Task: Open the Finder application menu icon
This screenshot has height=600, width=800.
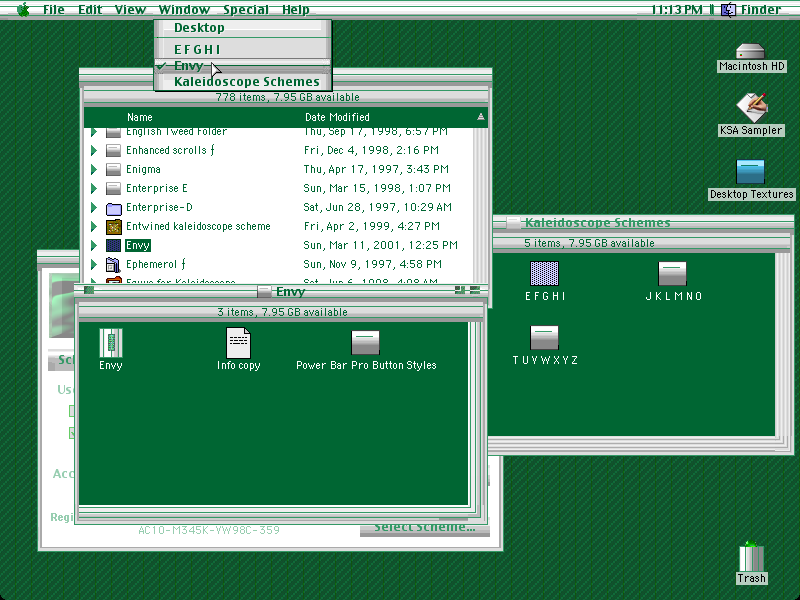Action: pos(728,9)
